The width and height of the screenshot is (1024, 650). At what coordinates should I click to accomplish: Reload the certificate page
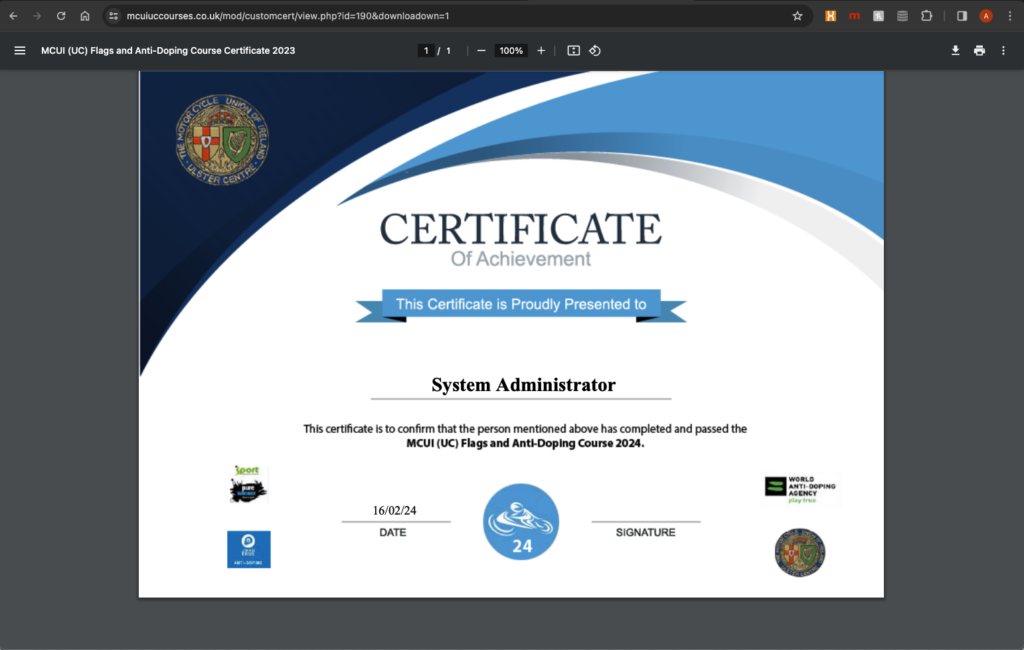pos(62,16)
